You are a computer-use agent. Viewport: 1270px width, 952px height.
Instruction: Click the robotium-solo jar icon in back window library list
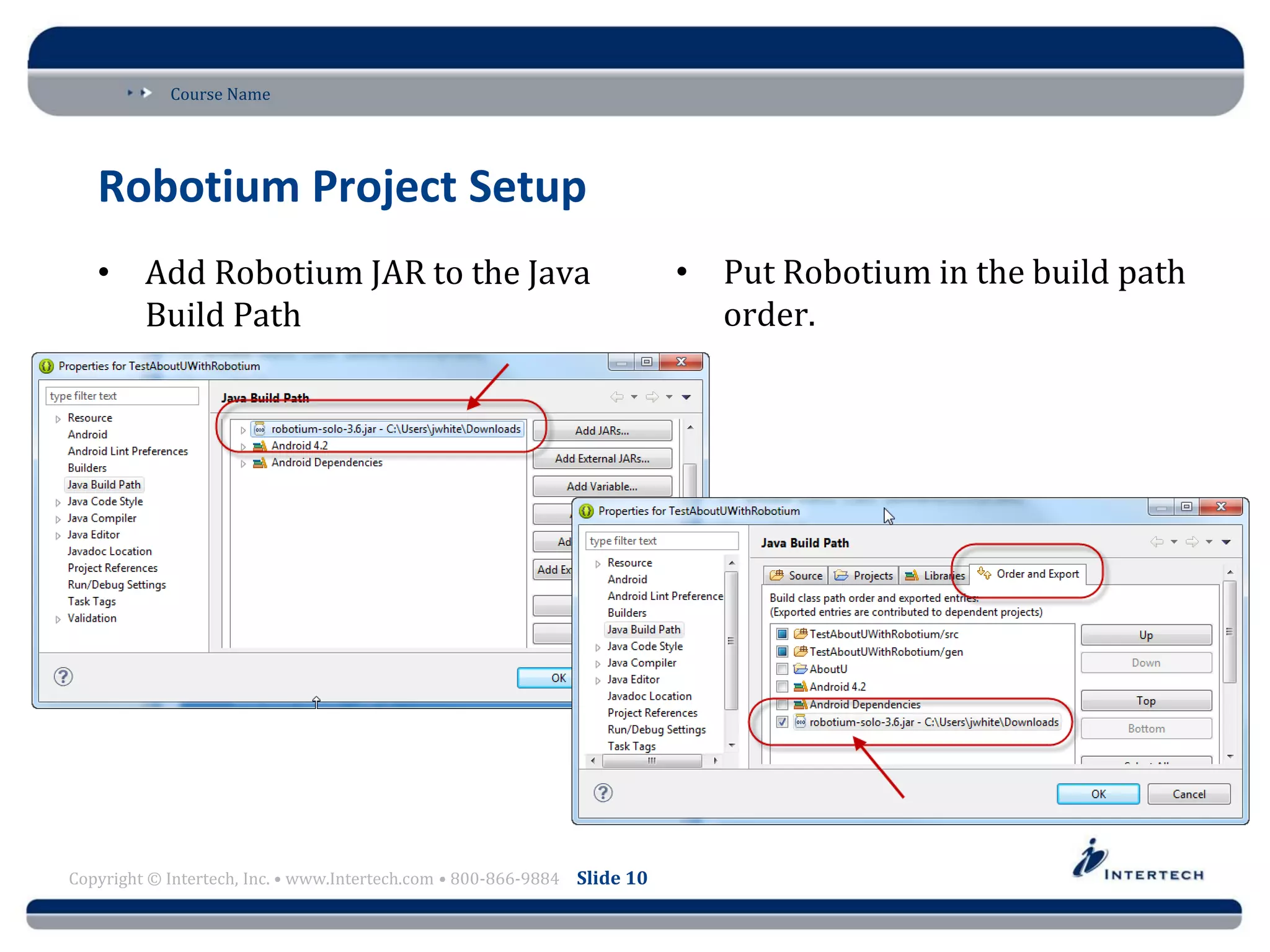tap(260, 429)
